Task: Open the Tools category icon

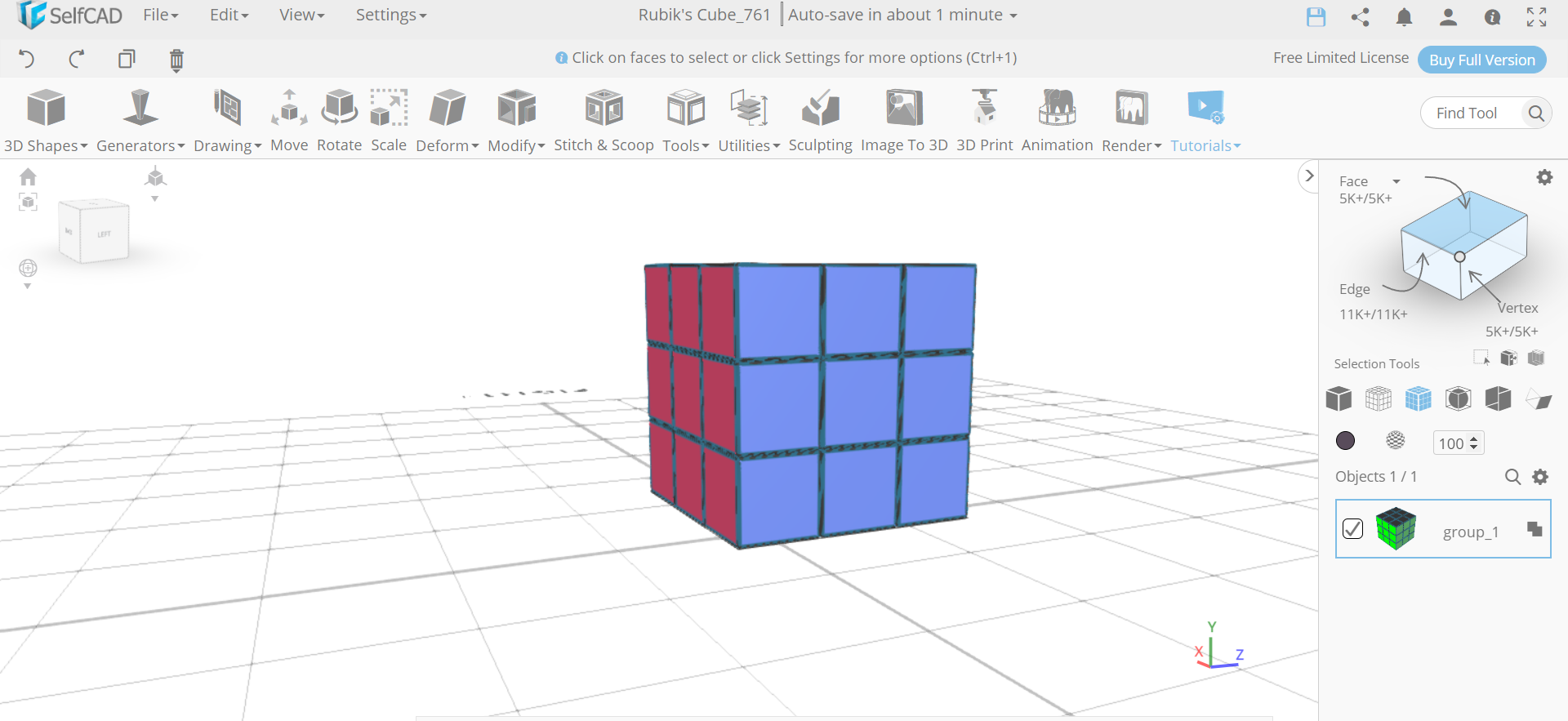Action: (x=686, y=108)
